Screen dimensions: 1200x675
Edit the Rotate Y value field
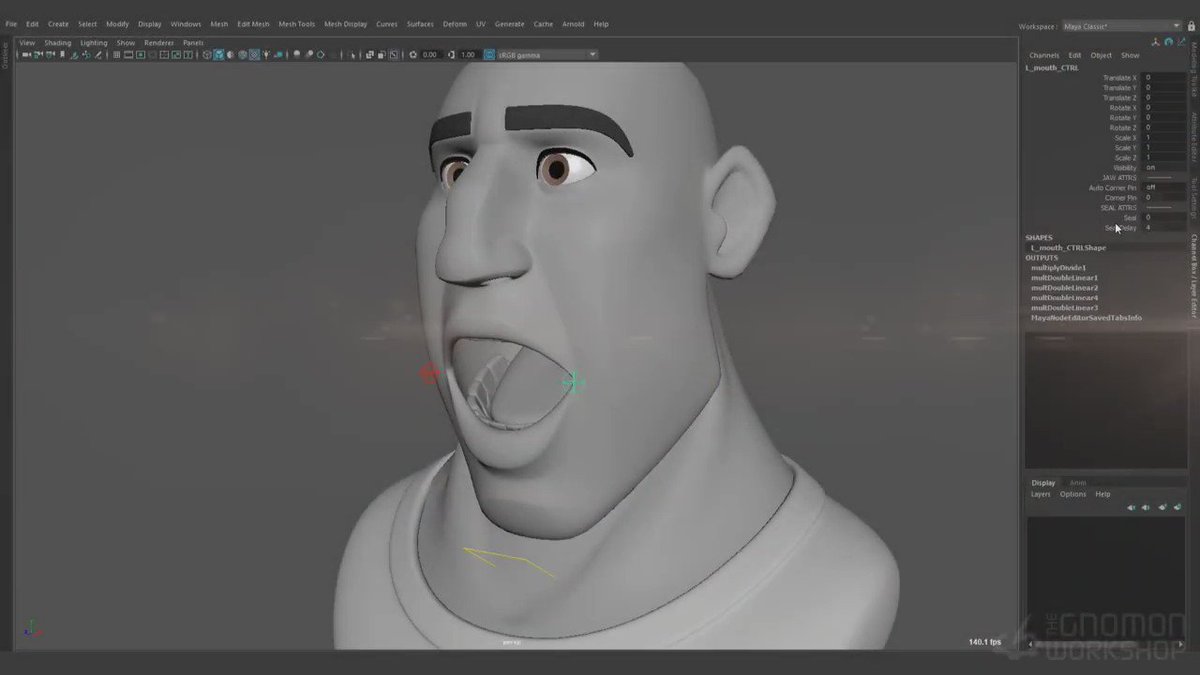click(x=1165, y=118)
